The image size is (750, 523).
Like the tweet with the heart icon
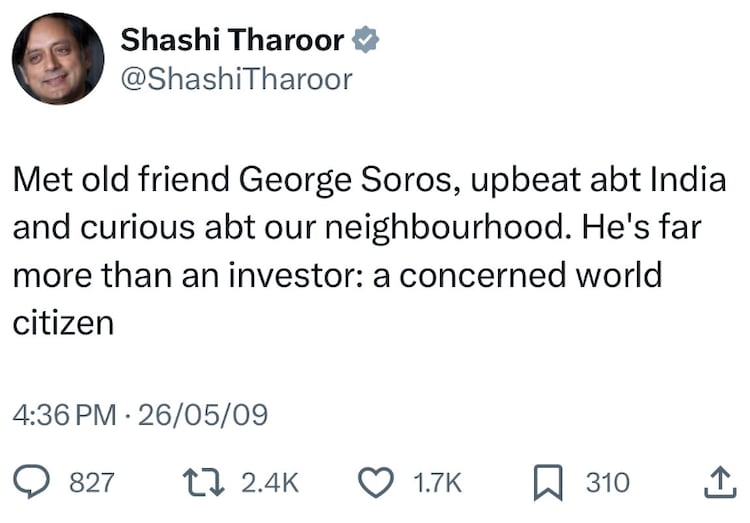[377, 483]
